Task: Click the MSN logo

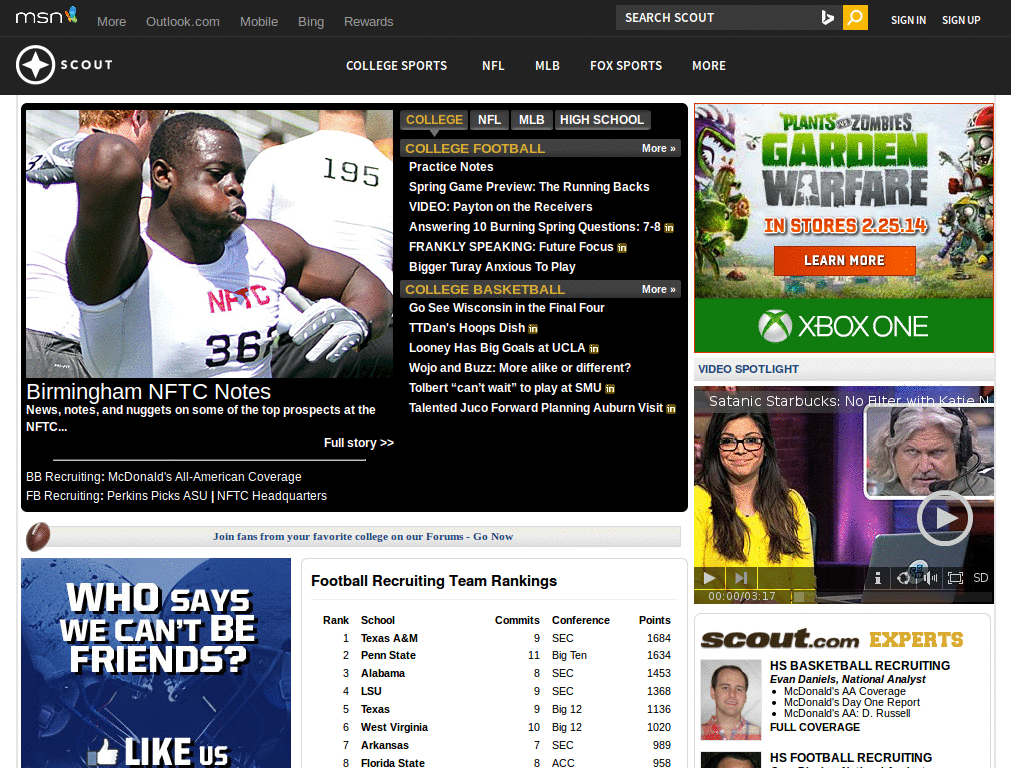Action: pos(46,16)
